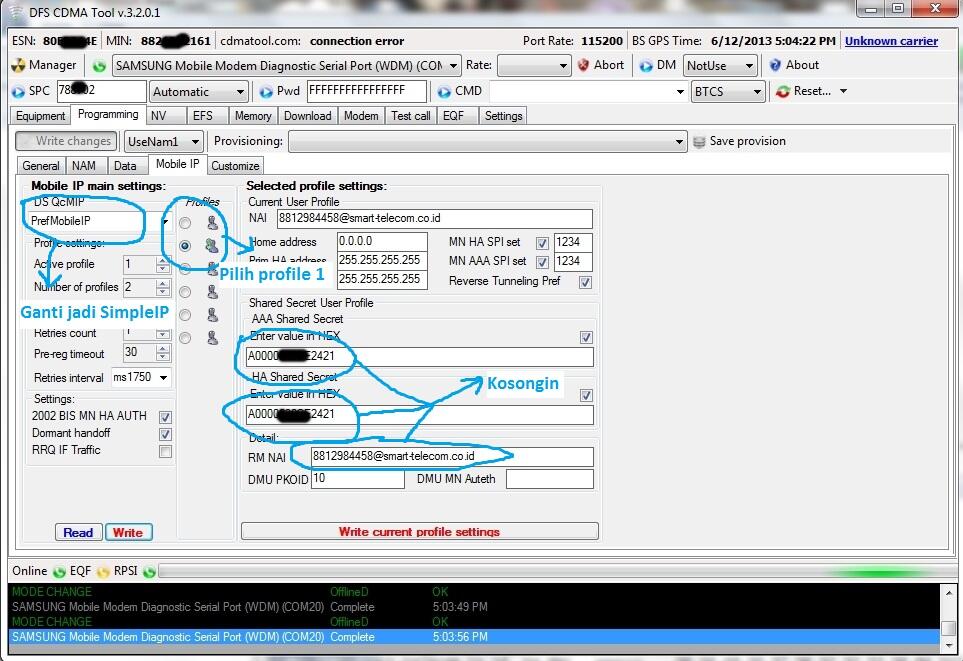Select the first profile radio button
Viewport: 963px width, 661px height.
click(x=185, y=223)
